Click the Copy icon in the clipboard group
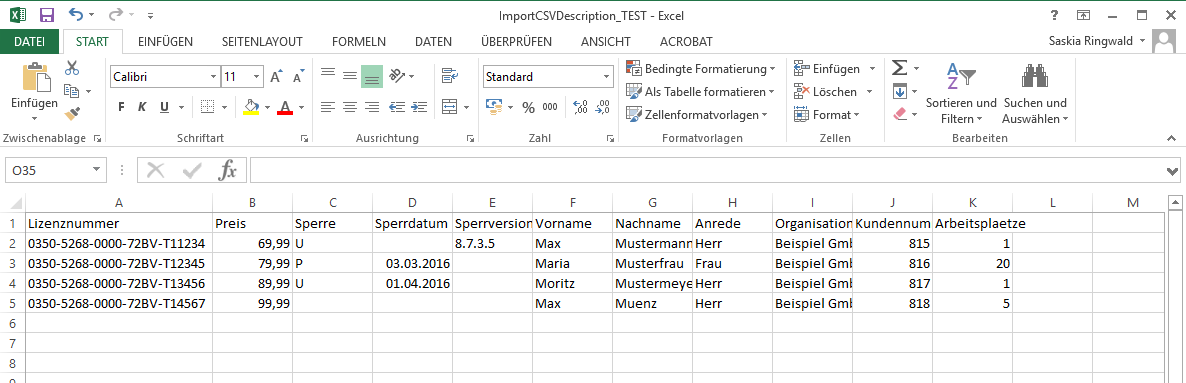This screenshot has height=383, width=1186. [x=72, y=91]
